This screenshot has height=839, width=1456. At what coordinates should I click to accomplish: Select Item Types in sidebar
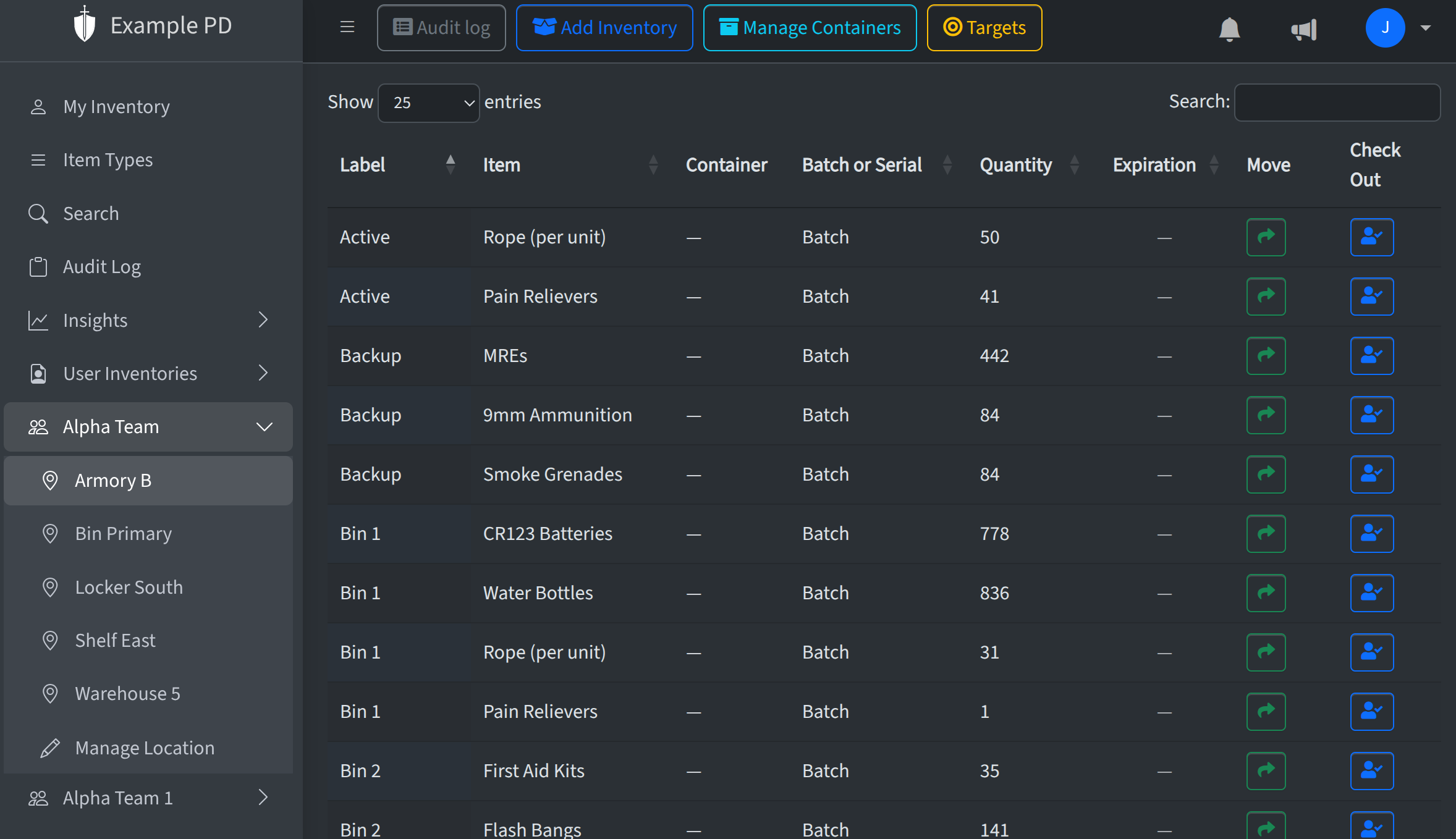click(x=108, y=160)
